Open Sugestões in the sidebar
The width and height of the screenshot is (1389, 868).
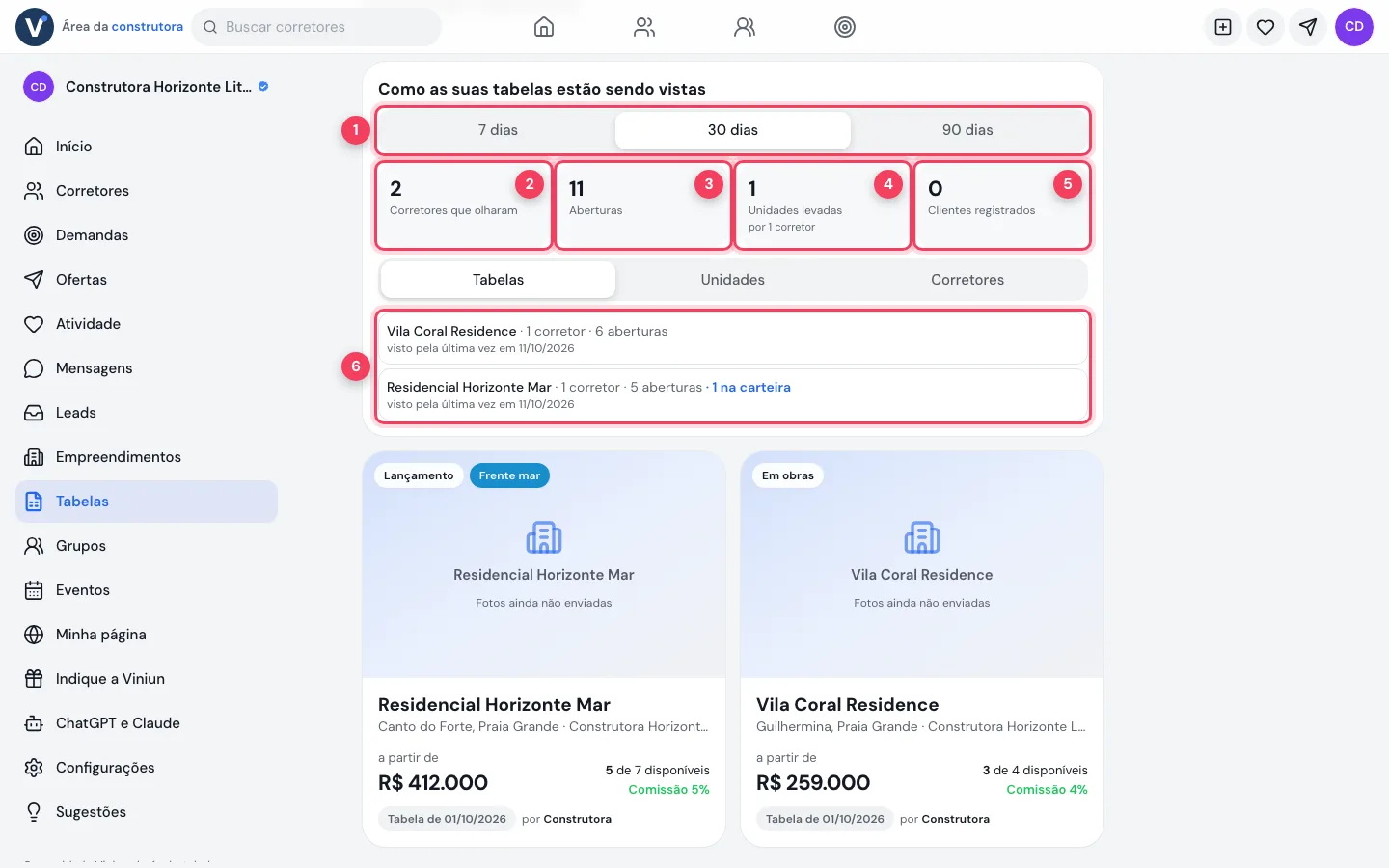(147, 812)
